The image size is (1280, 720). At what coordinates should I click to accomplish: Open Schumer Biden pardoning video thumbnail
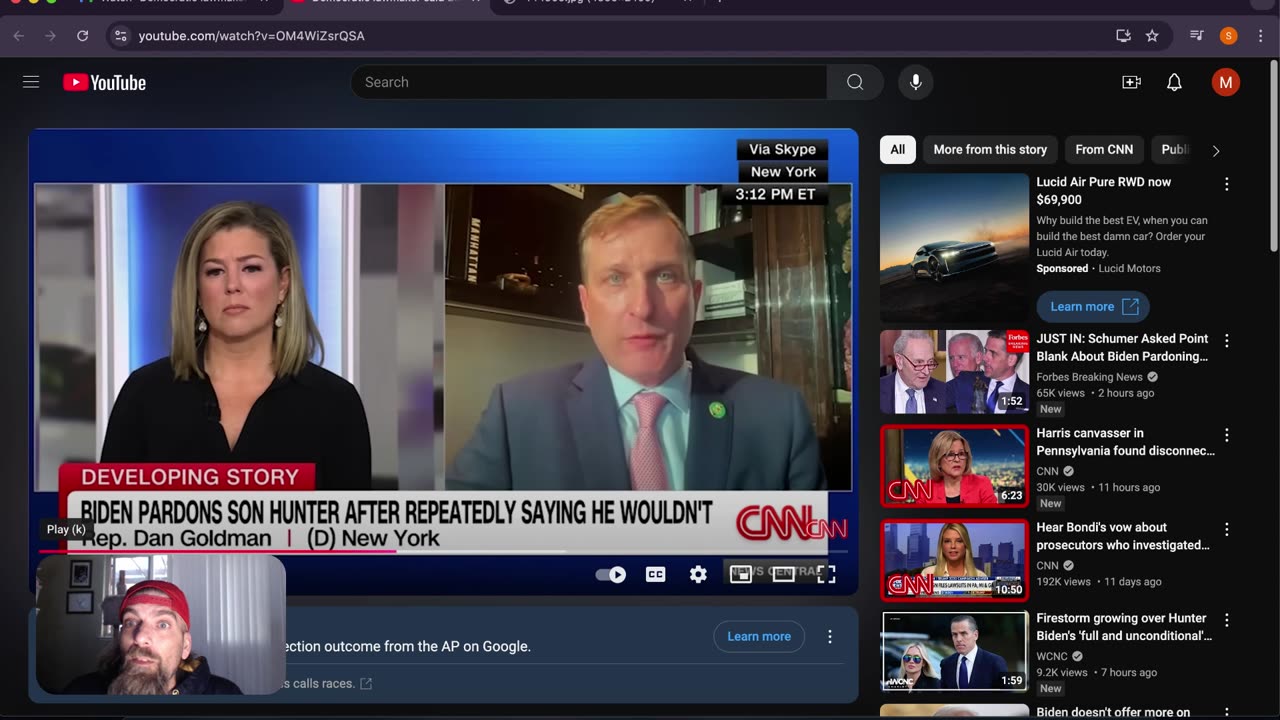(954, 372)
